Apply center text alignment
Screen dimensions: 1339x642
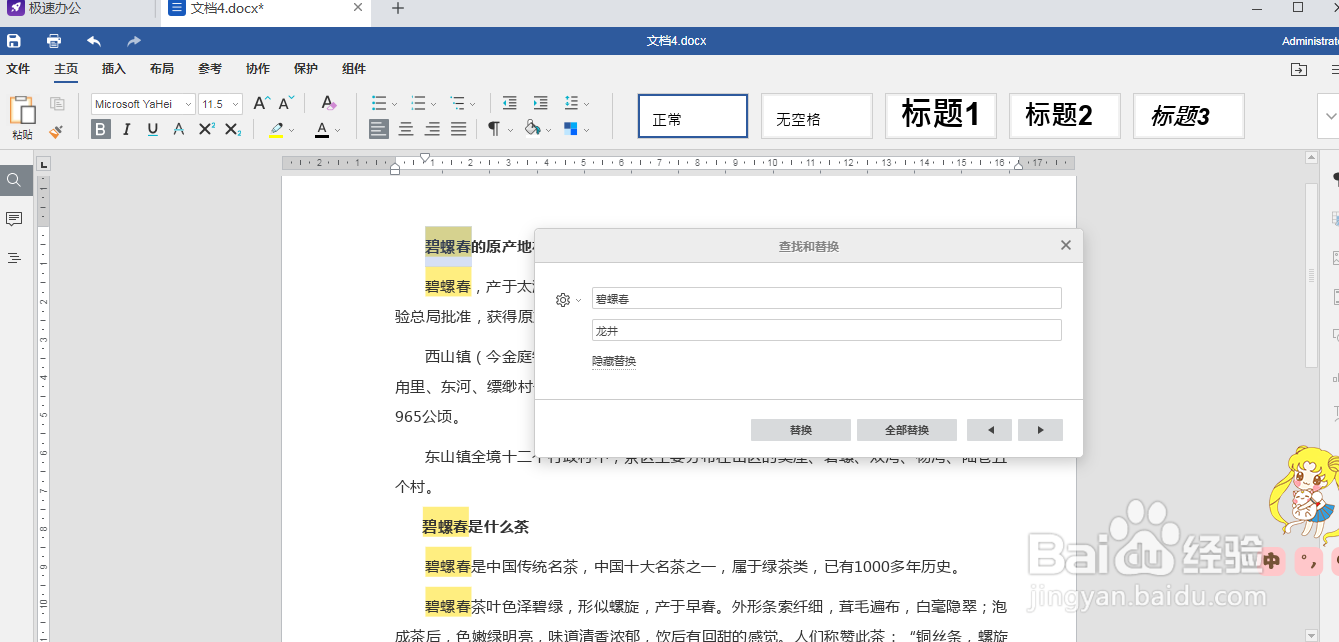[405, 129]
